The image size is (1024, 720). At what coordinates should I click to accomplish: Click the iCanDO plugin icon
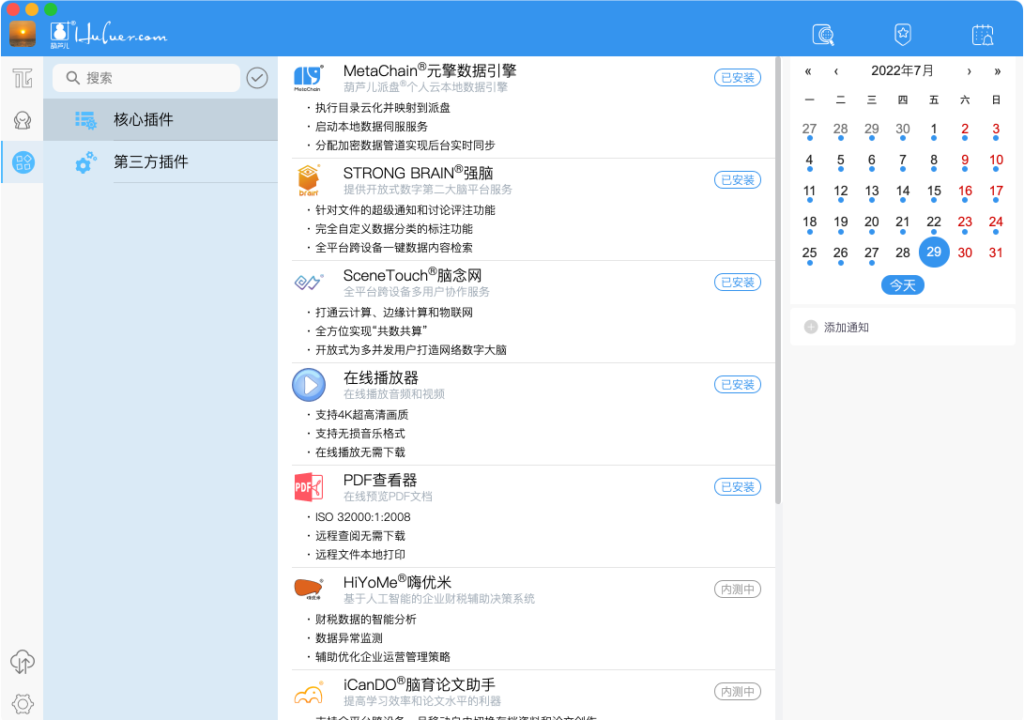308,693
